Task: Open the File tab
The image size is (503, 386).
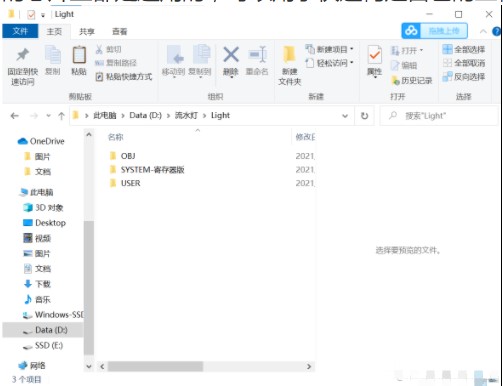Action: point(20,31)
